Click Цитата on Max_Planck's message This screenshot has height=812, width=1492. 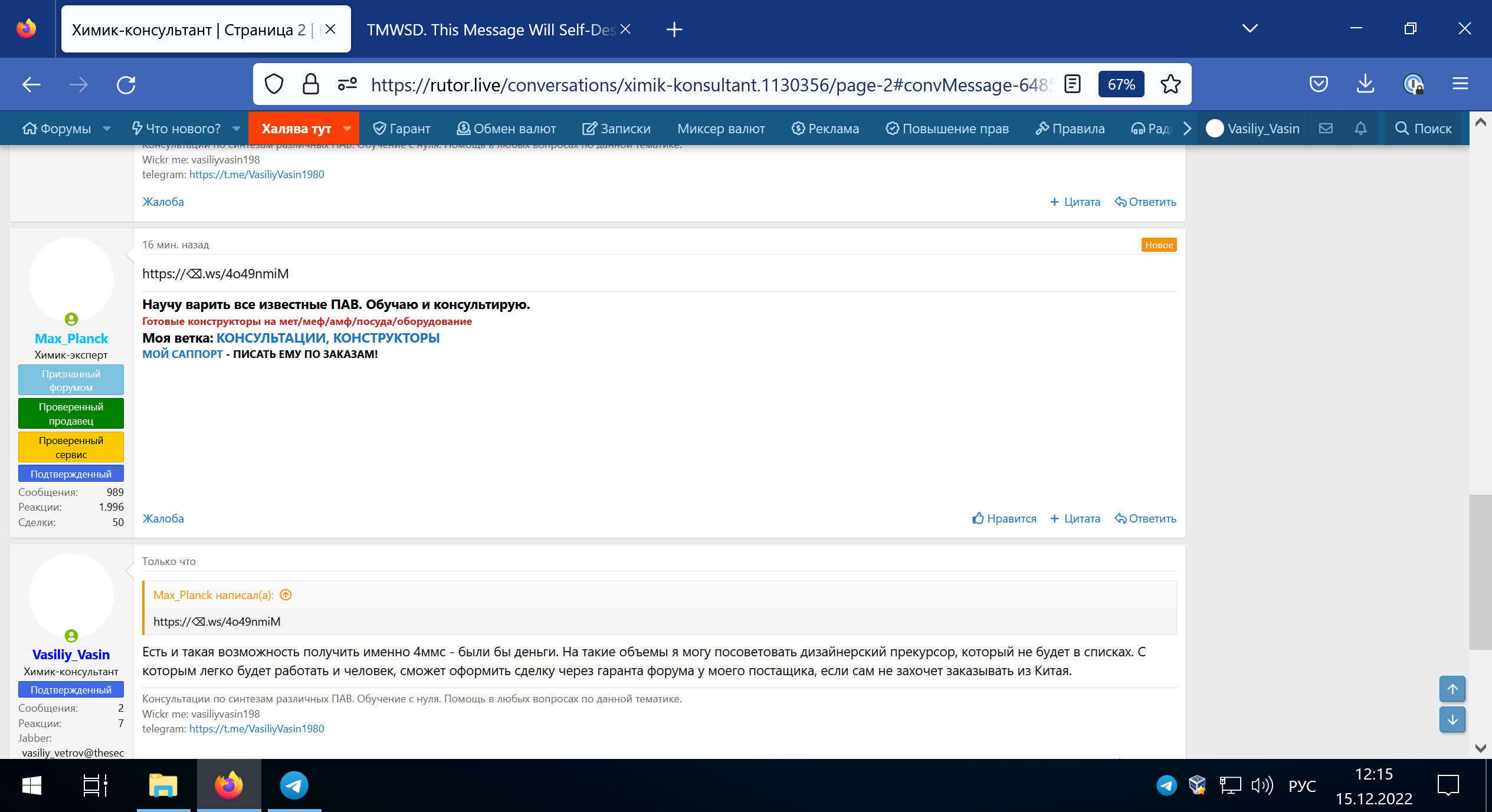tap(1075, 518)
